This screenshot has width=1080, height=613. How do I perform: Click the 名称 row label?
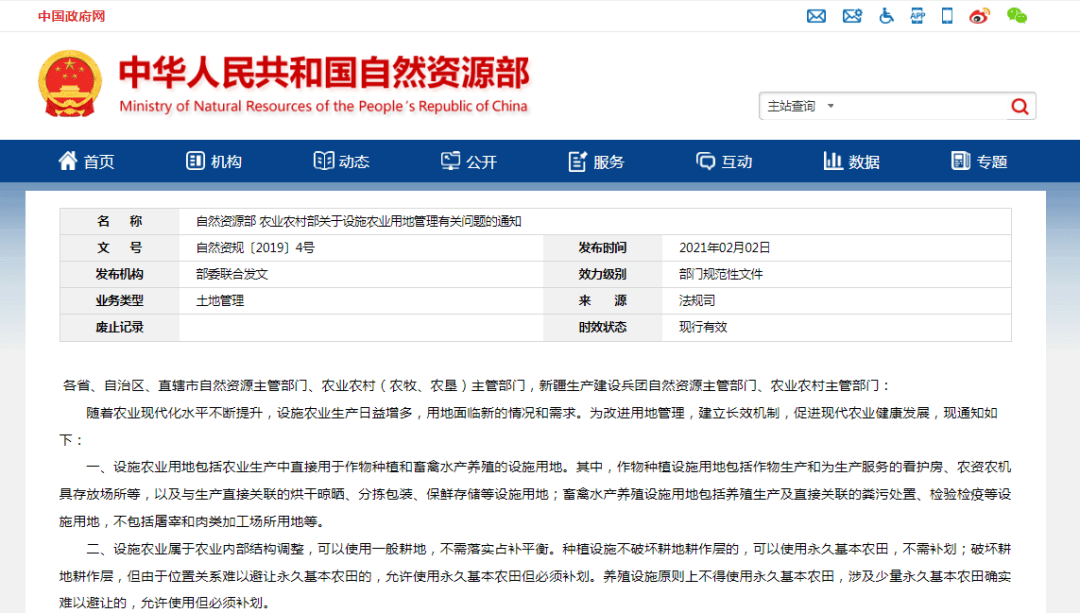(x=119, y=221)
